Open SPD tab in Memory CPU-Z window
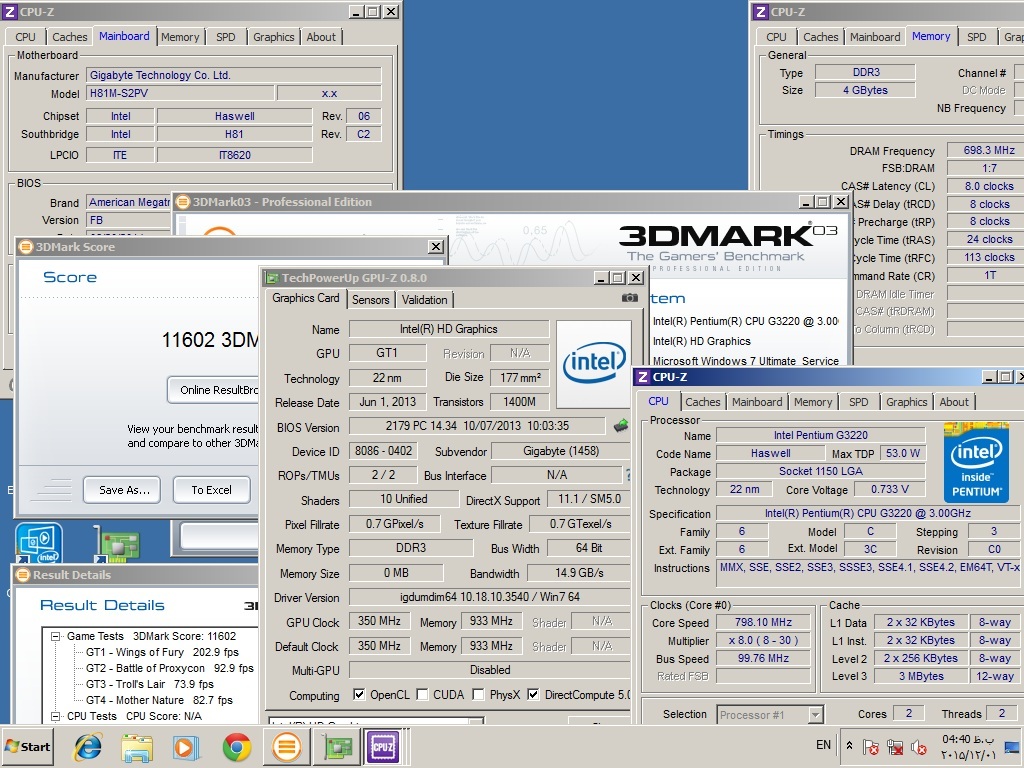The width and height of the screenshot is (1024, 768). (976, 37)
